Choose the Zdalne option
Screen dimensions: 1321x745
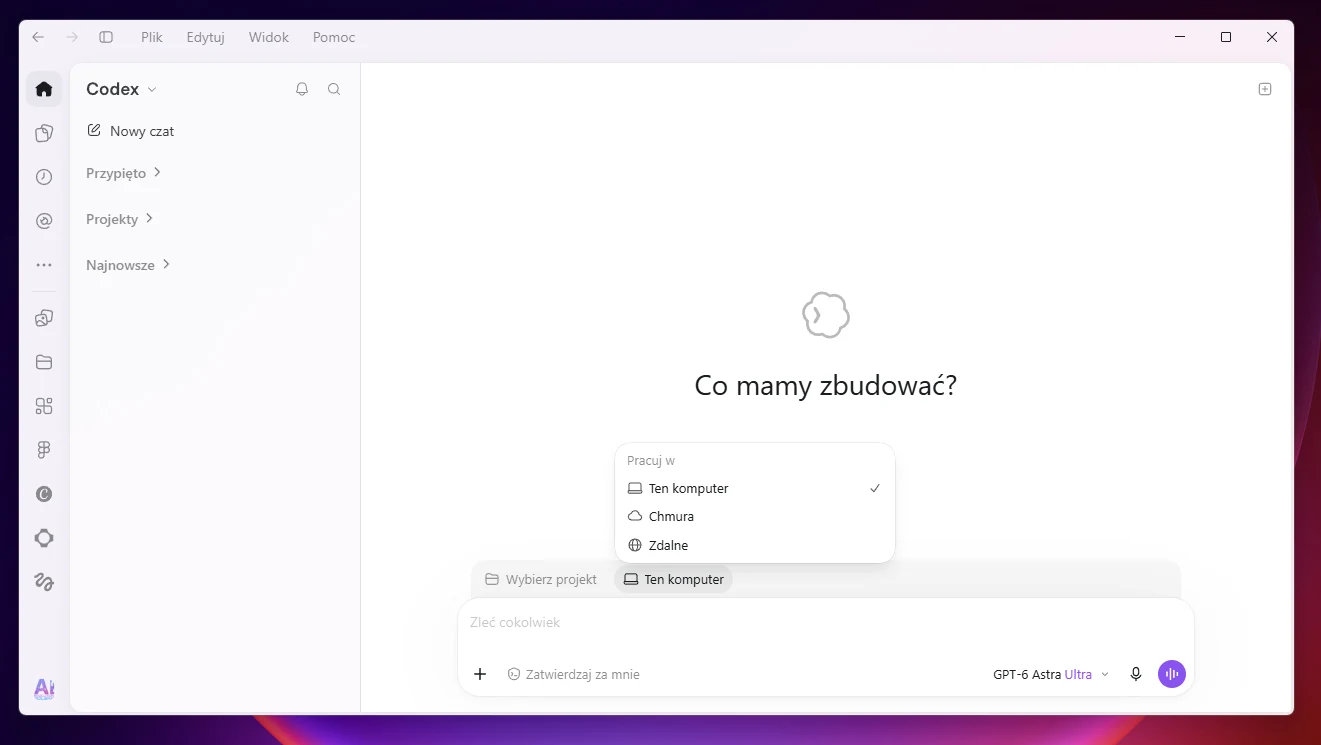tap(755, 546)
